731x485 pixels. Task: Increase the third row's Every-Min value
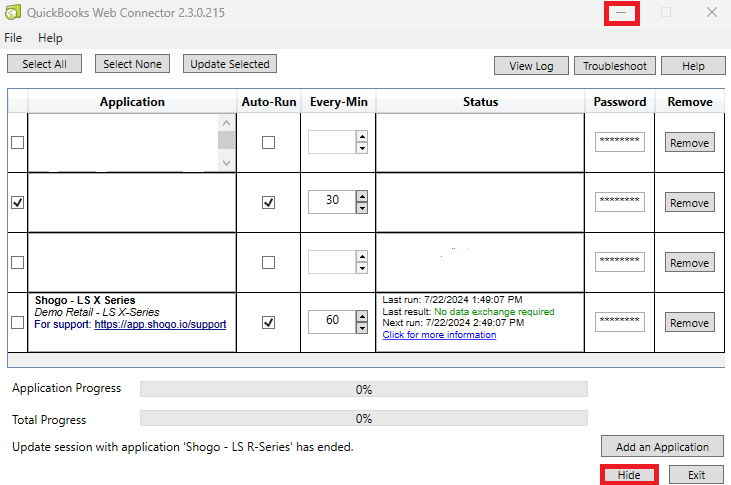click(x=362, y=256)
